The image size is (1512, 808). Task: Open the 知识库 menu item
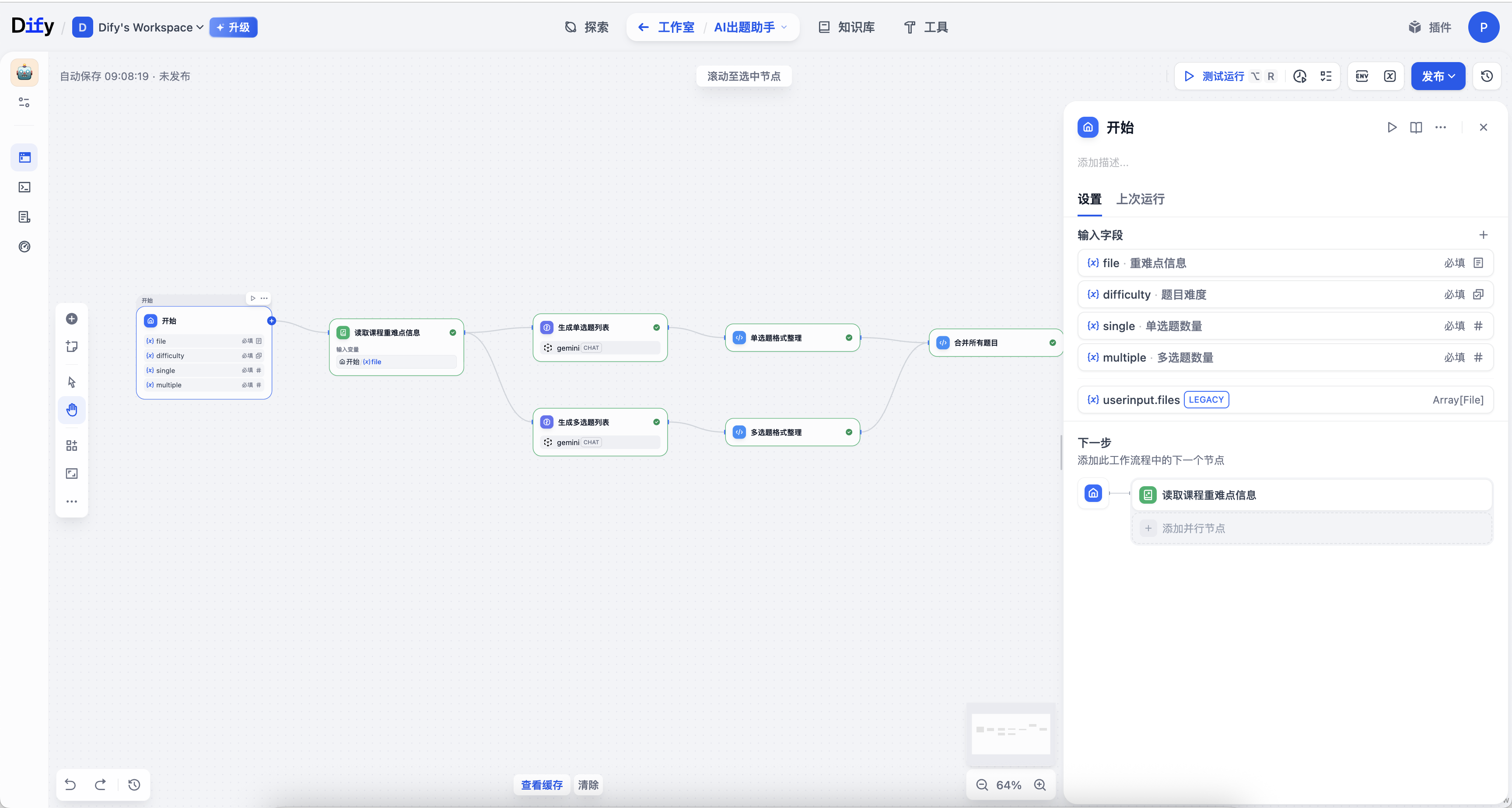tap(847, 28)
